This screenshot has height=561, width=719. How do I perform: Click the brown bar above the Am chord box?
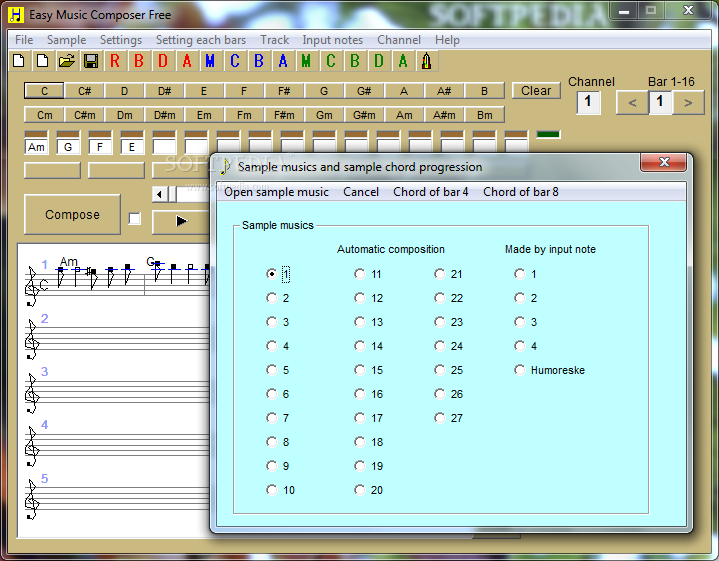(x=36, y=134)
